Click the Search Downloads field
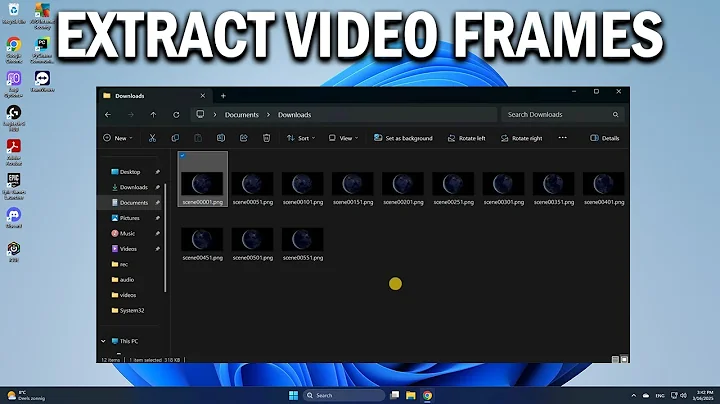The width and height of the screenshot is (720, 404). 563,115
